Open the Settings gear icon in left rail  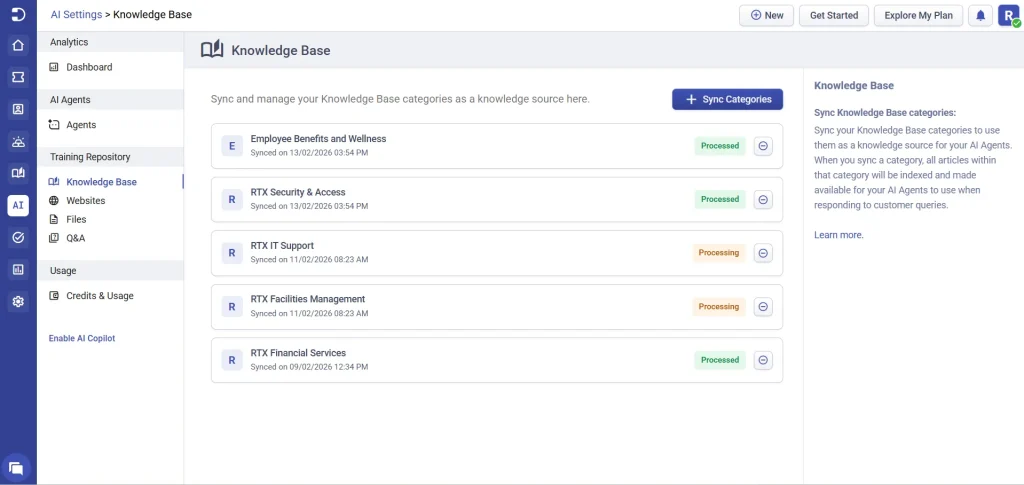(x=18, y=302)
